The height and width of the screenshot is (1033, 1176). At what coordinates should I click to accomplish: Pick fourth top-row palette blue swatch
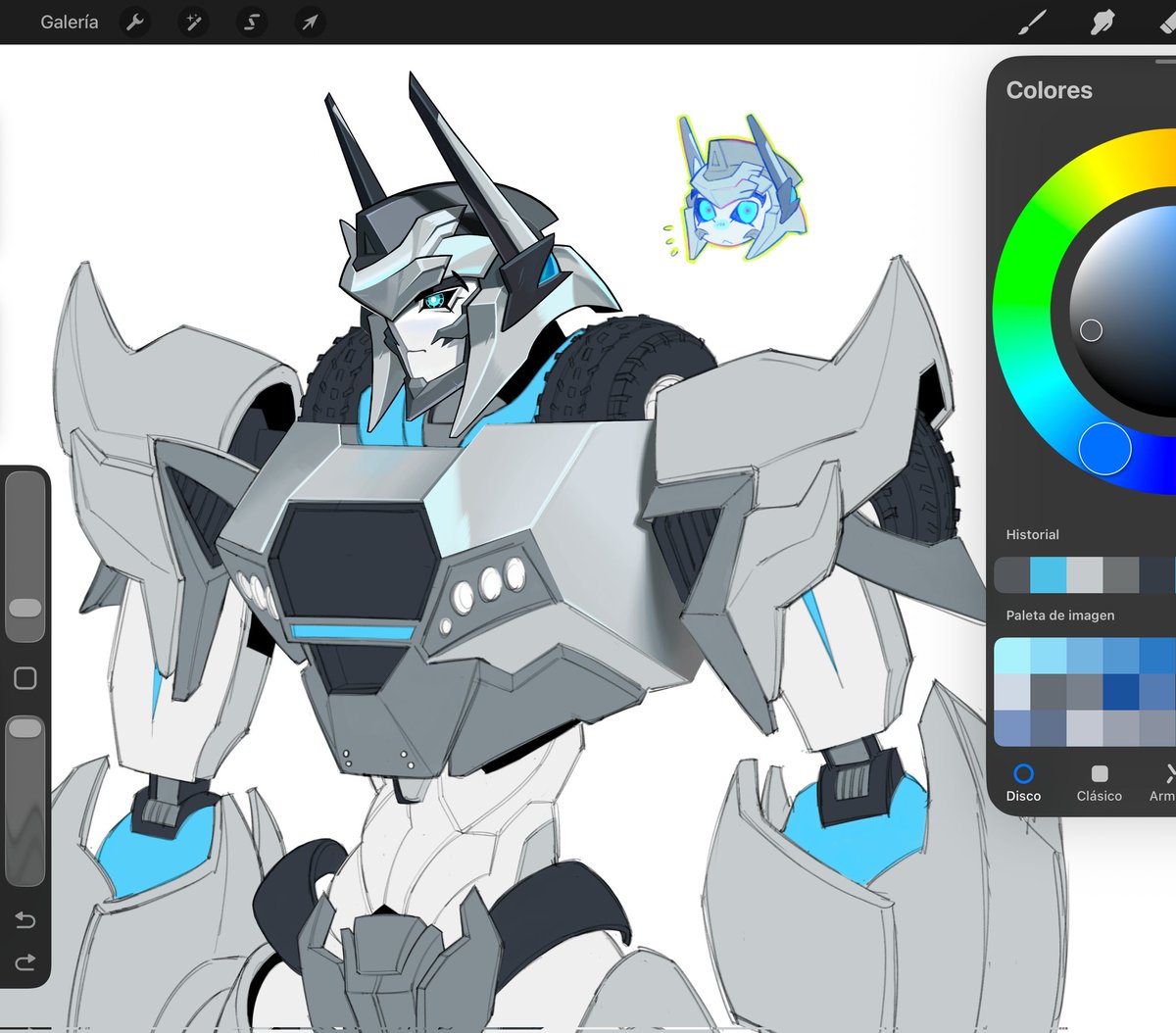(x=1121, y=656)
